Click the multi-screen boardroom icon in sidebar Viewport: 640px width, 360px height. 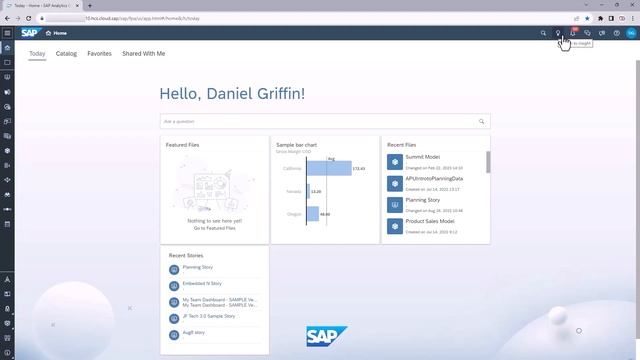pyautogui.click(x=7, y=122)
